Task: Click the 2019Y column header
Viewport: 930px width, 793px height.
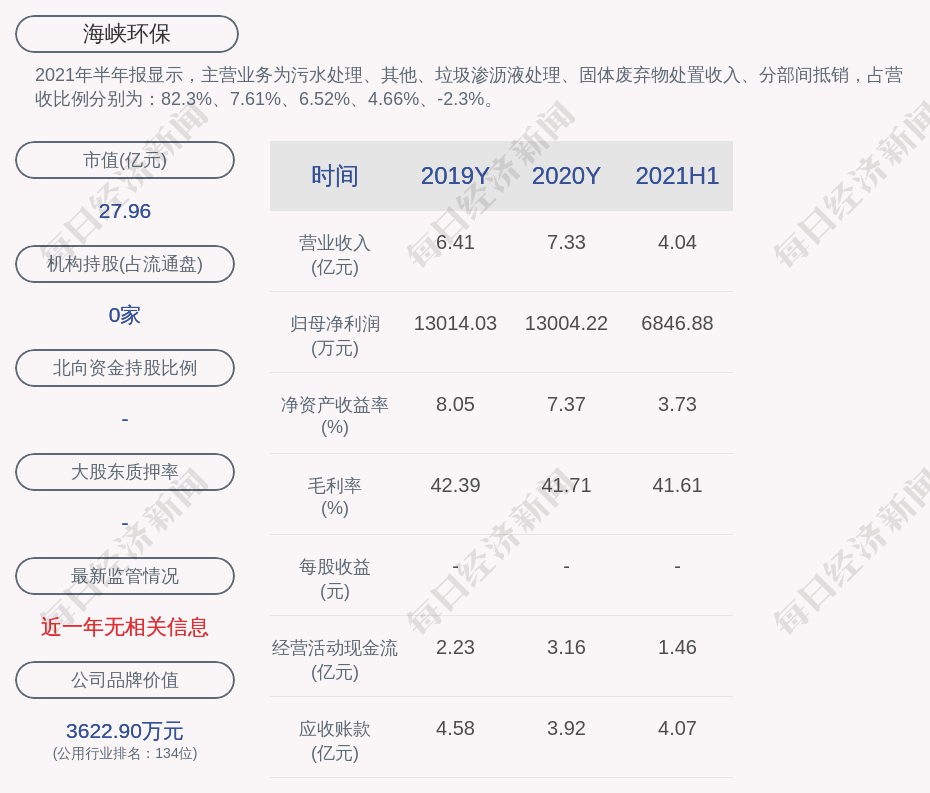Action: [x=455, y=176]
